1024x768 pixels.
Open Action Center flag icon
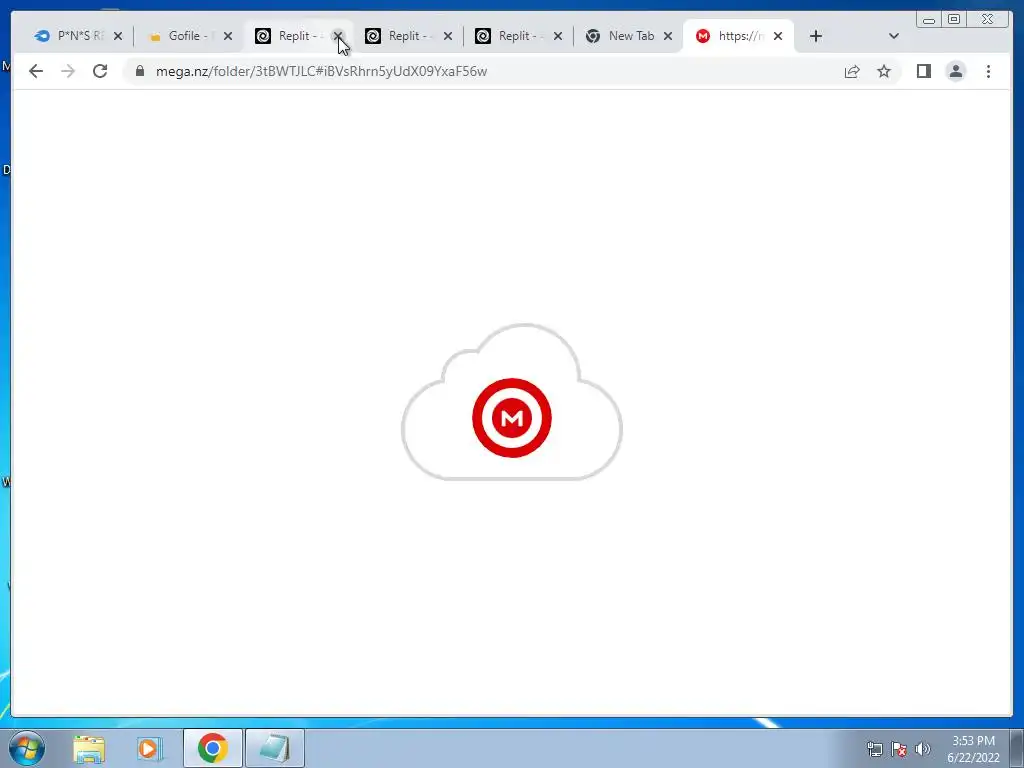pos(899,749)
